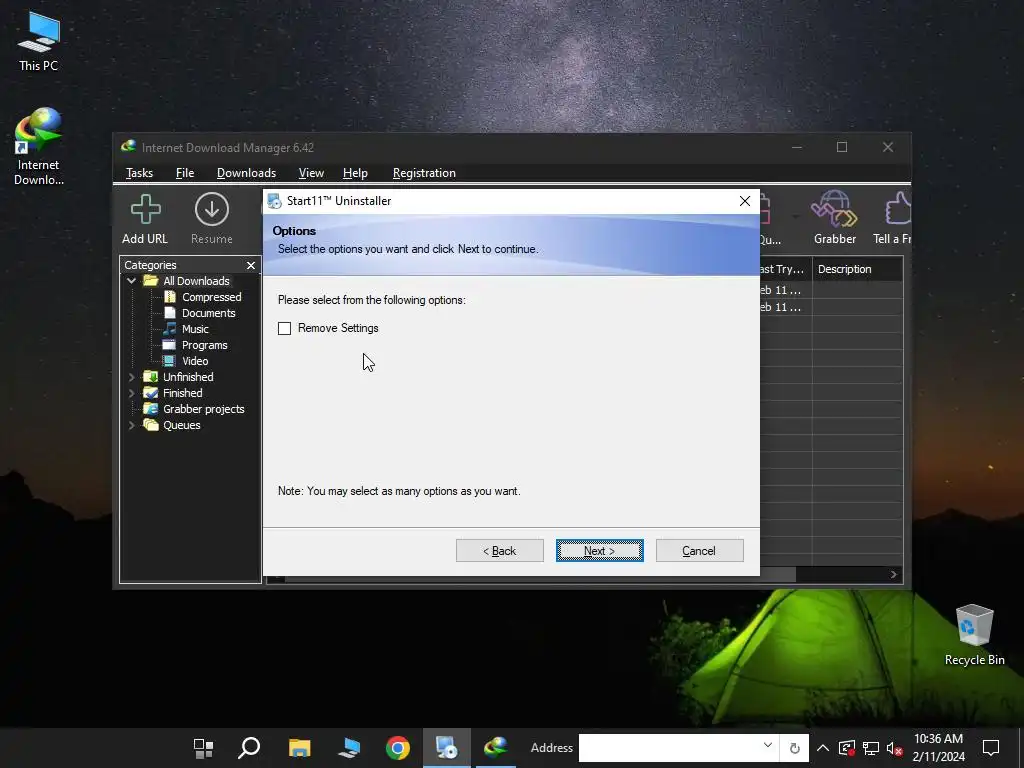Image resolution: width=1024 pixels, height=768 pixels.
Task: Select the Finished folder item
Action: [x=182, y=393]
